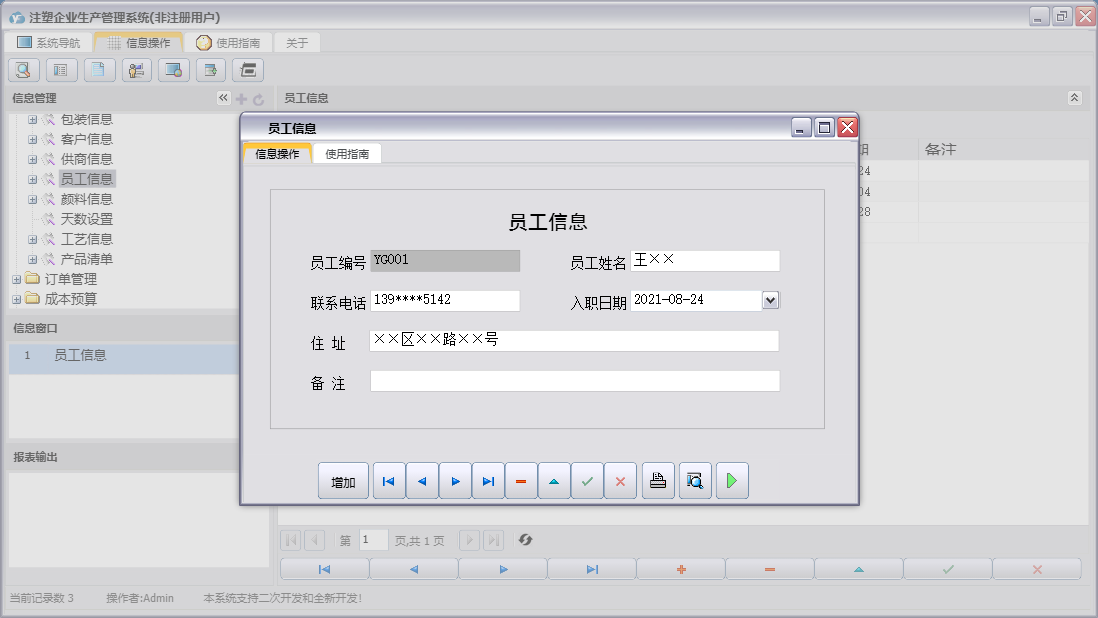Viewport: 1098px width, 618px height.
Task: Cancel with the red X button in dialog
Action: click(620, 481)
